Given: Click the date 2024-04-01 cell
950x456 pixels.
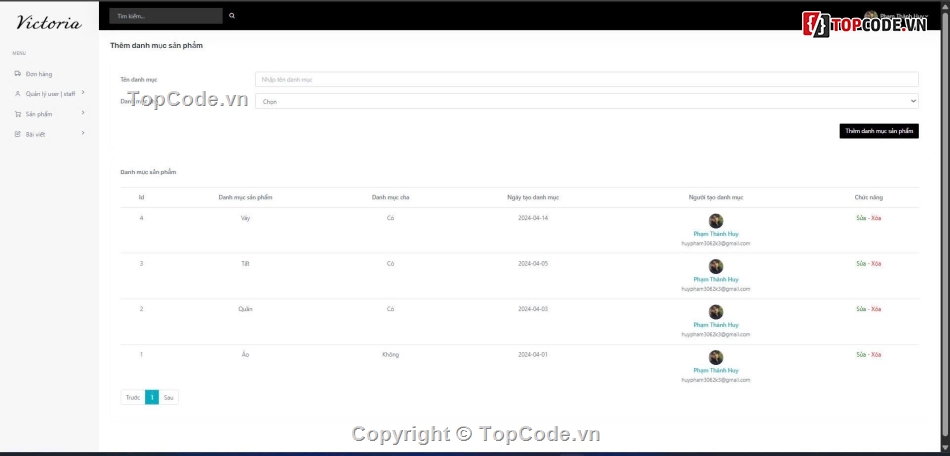Looking at the screenshot, I should 533,354.
